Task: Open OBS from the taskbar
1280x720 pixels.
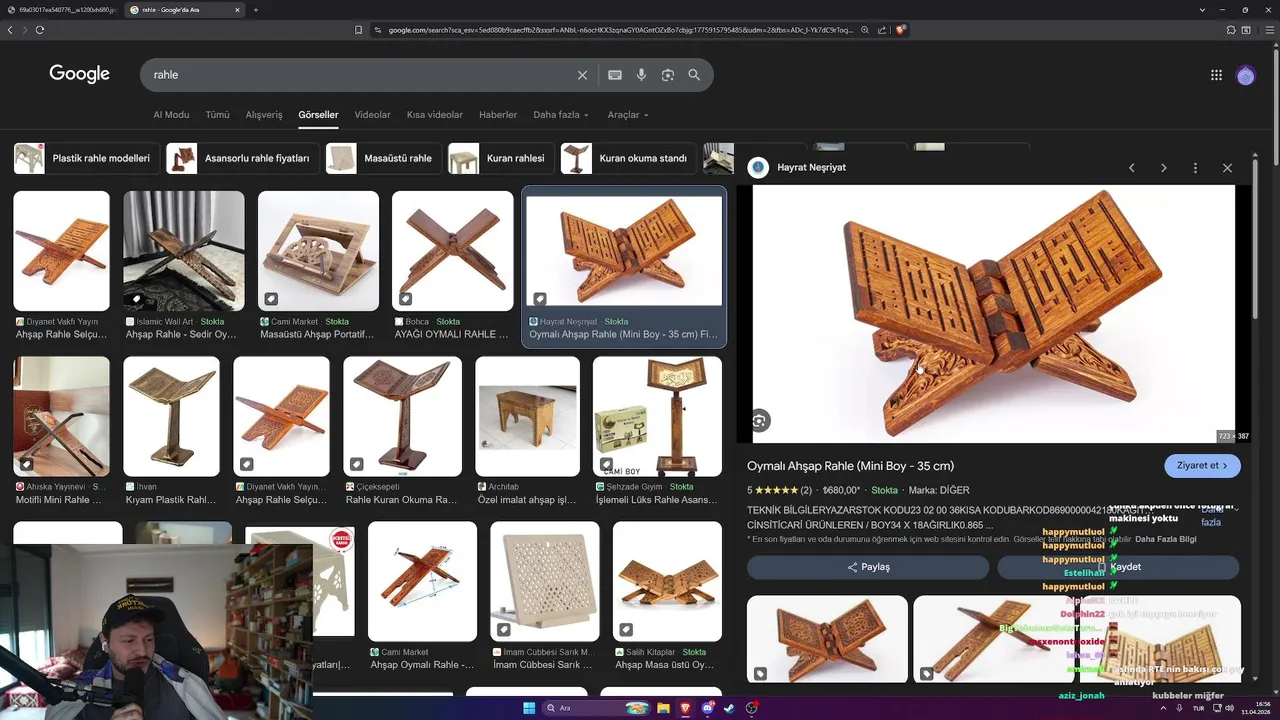Action: (x=752, y=708)
